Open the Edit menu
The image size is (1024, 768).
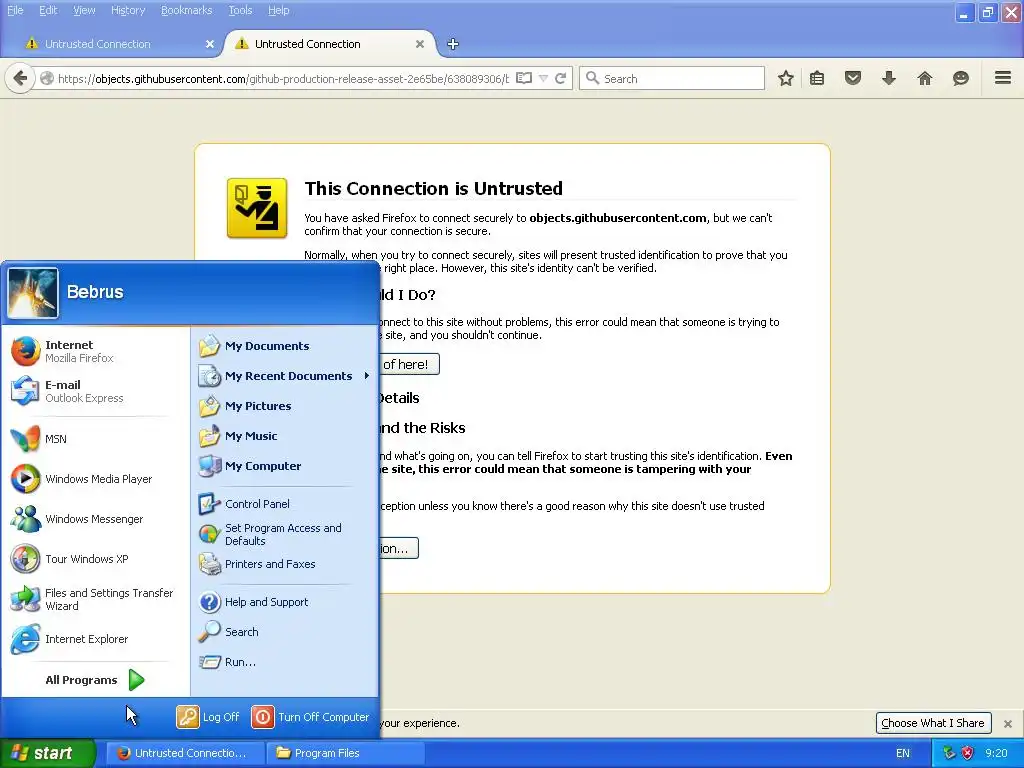pos(48,10)
